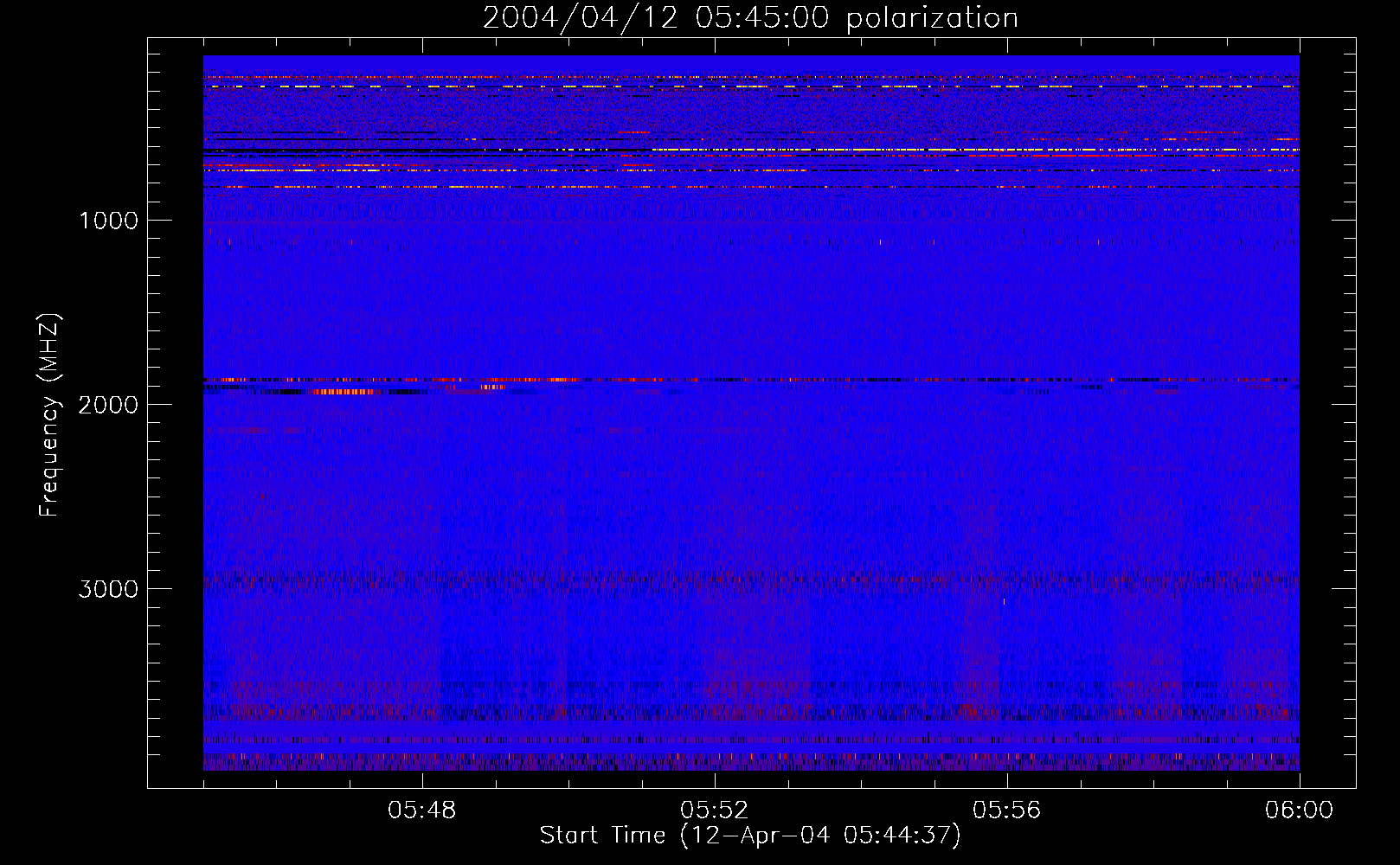Screen dimensions: 1400x865
Task: Click the 1000 MHz frequency tick label
Action: 108,221
